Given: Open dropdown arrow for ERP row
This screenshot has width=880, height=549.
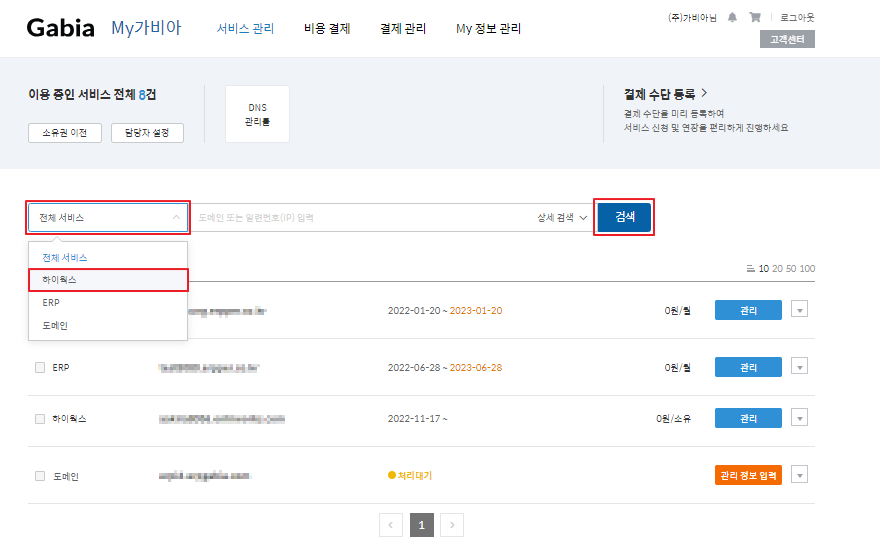Looking at the screenshot, I should pos(800,367).
